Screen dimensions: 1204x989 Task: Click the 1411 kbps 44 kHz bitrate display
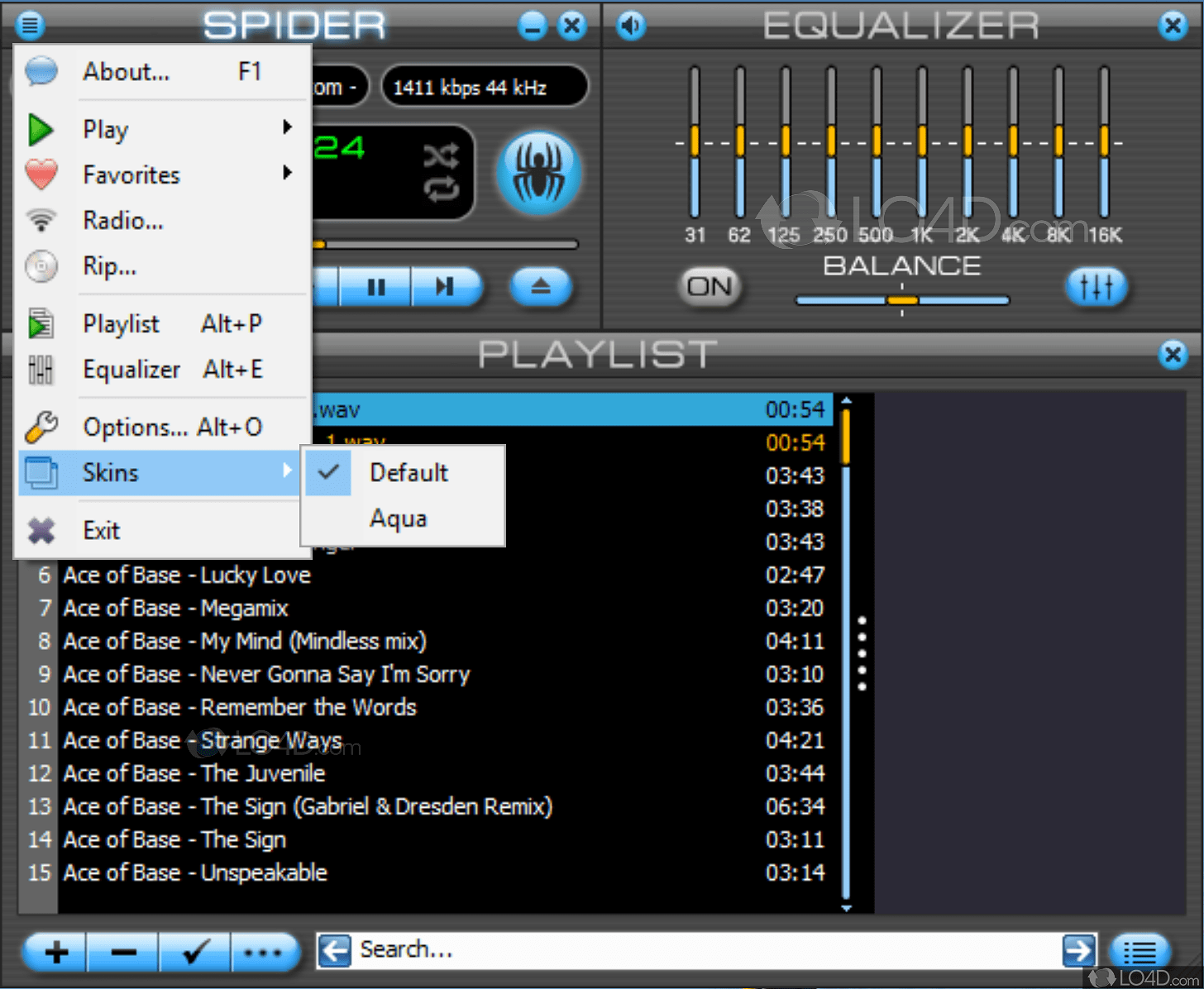pos(485,87)
